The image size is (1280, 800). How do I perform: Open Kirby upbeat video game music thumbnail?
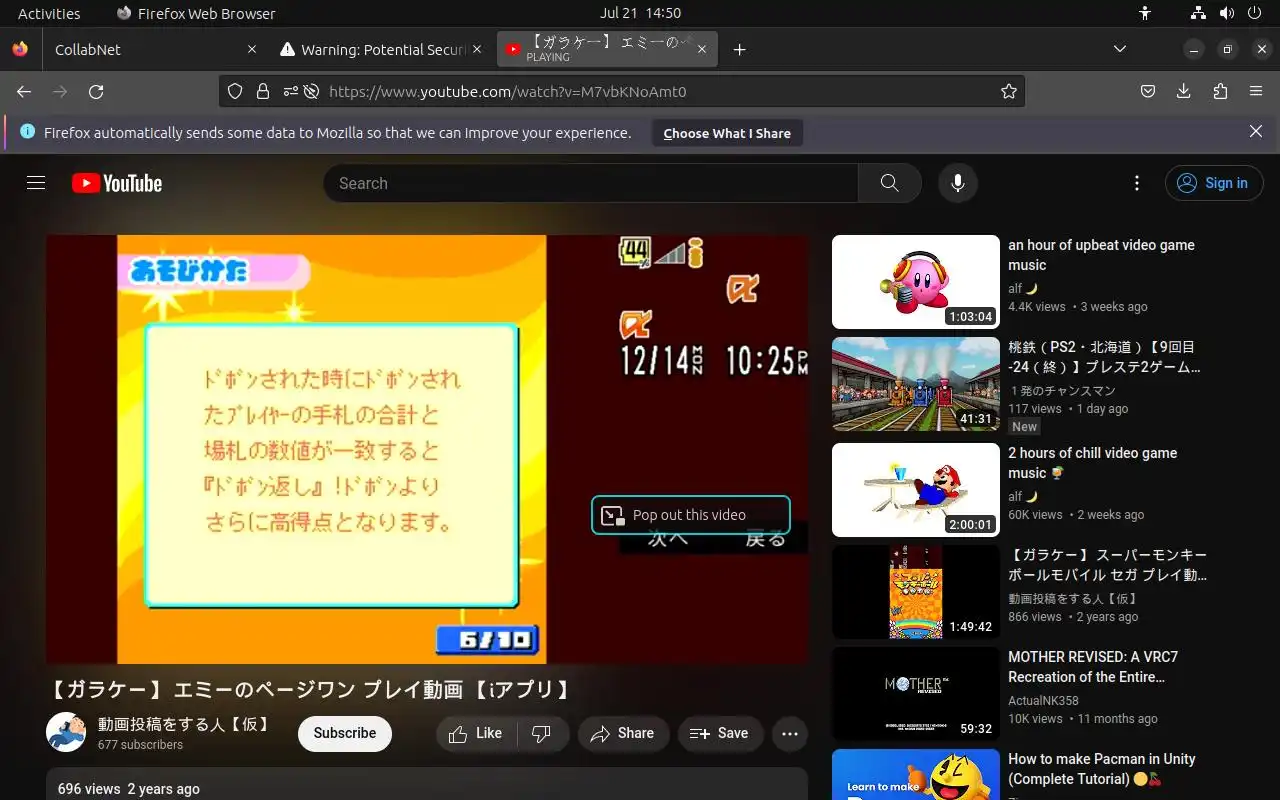pyautogui.click(x=916, y=282)
